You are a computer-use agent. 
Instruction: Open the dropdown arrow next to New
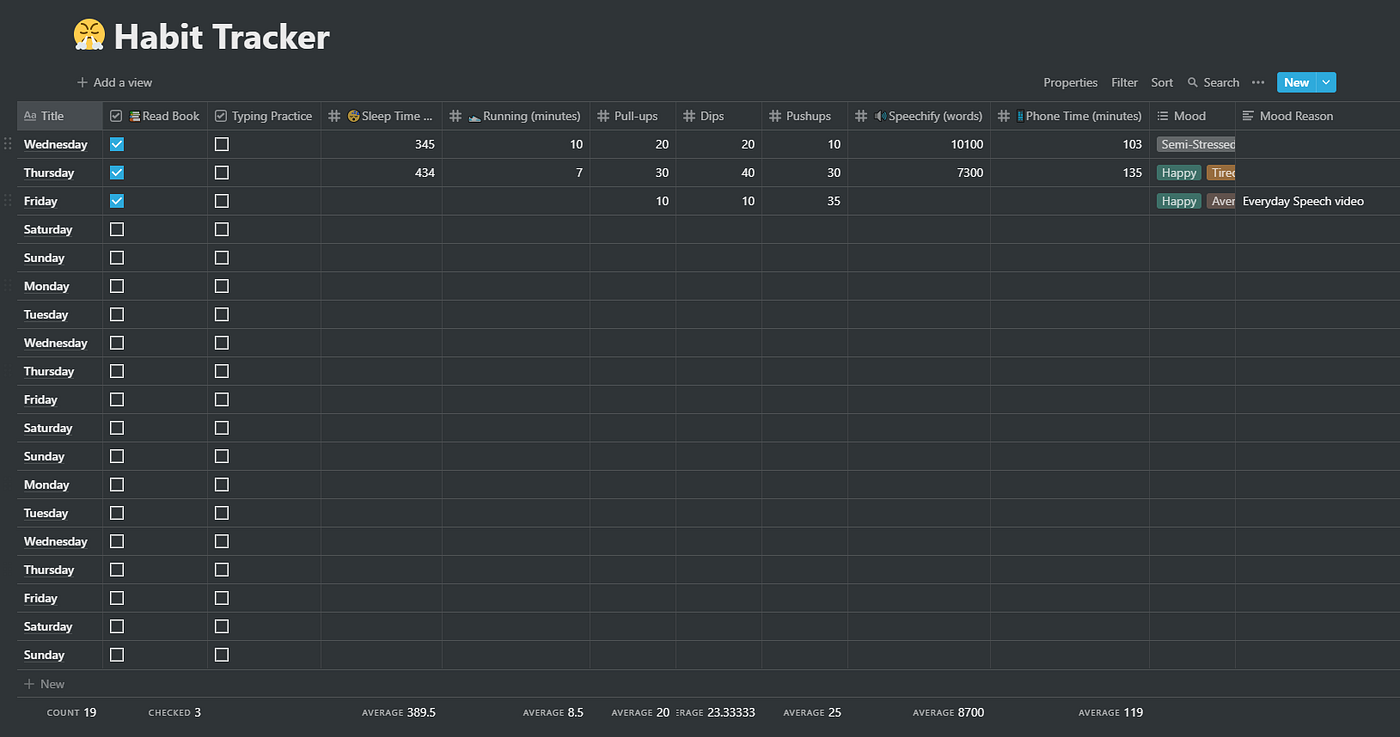pyautogui.click(x=1326, y=83)
